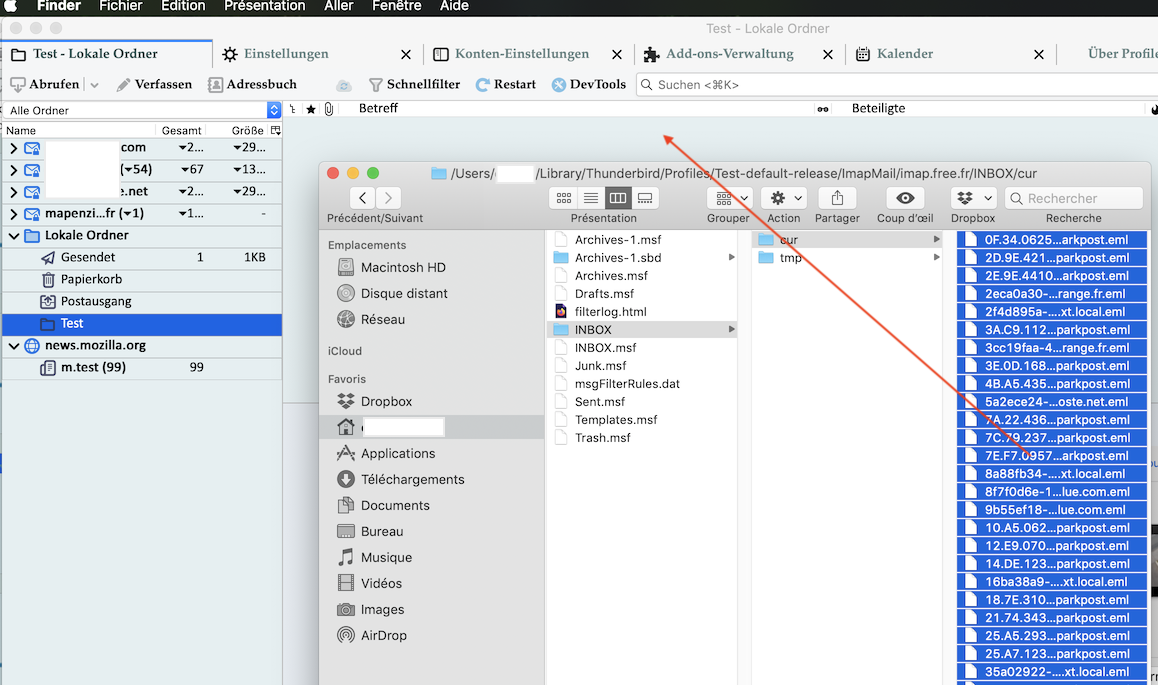This screenshot has height=685, width=1158.
Task: Open the Alle Ordner folder mode dropdown
Action: pyautogui.click(x=143, y=110)
